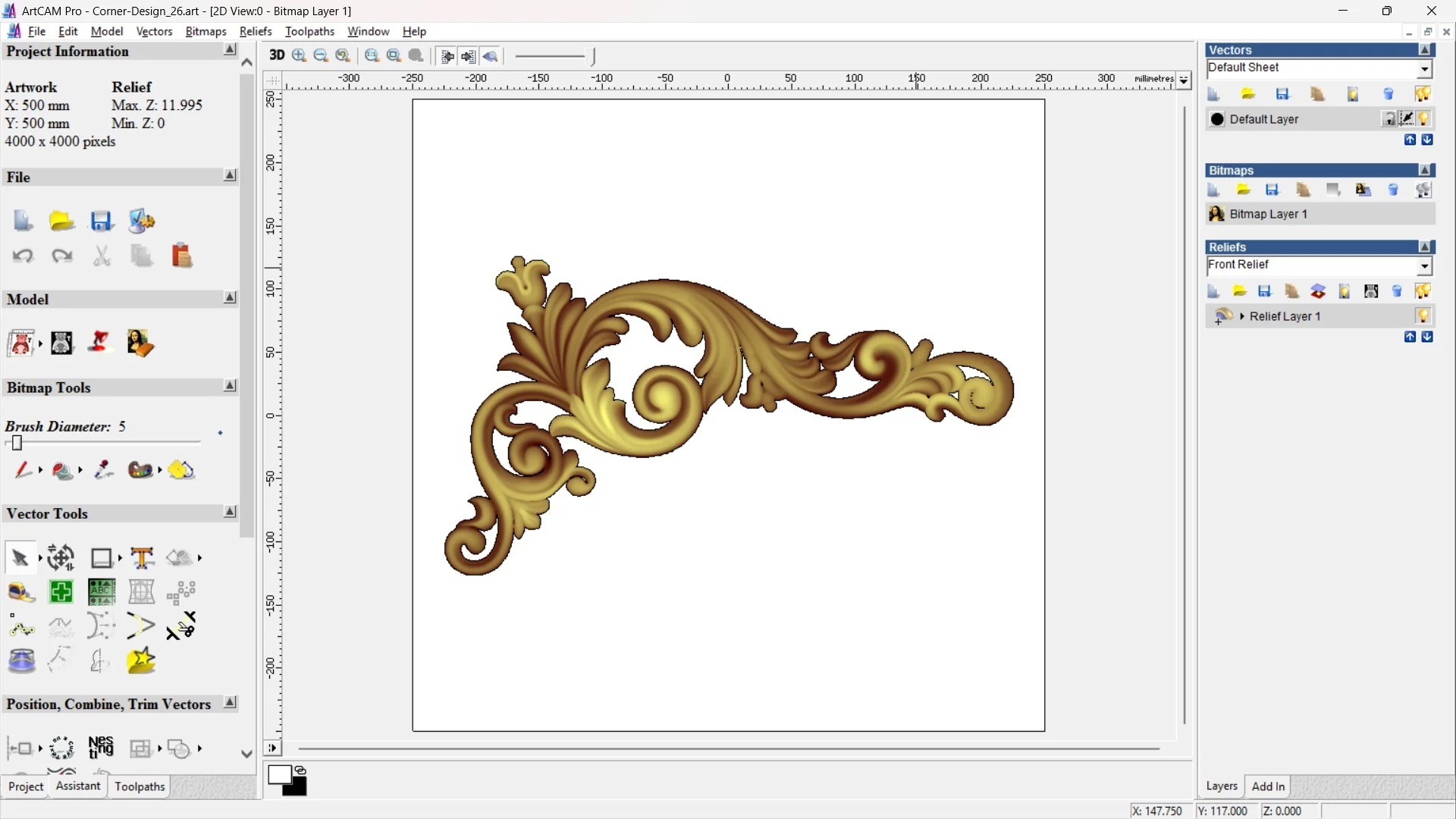Screen dimensions: 1456x819
Task: Switch to the Toolpaths tab
Action: coord(139,786)
